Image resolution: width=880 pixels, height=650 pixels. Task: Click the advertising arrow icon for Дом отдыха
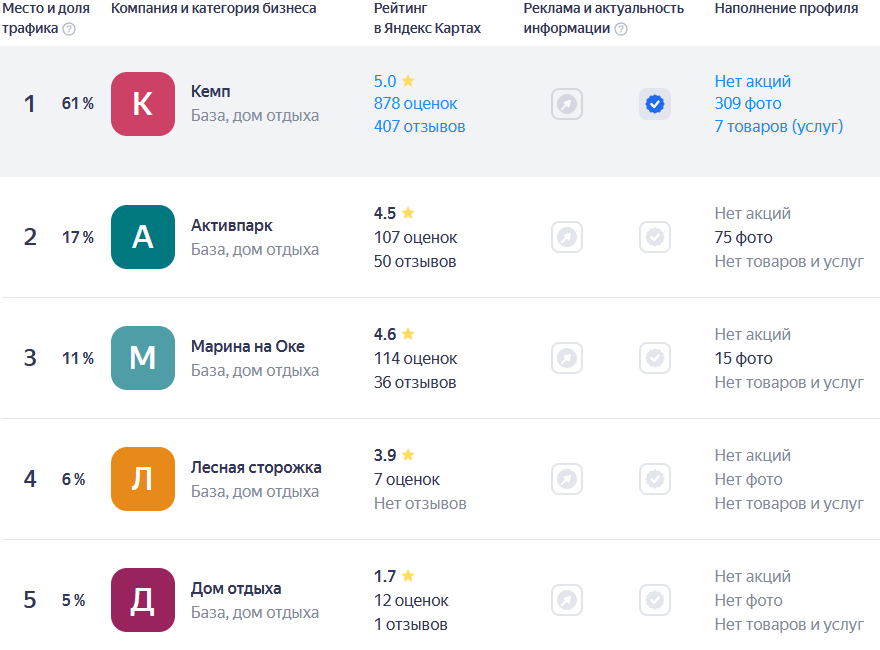click(x=567, y=600)
